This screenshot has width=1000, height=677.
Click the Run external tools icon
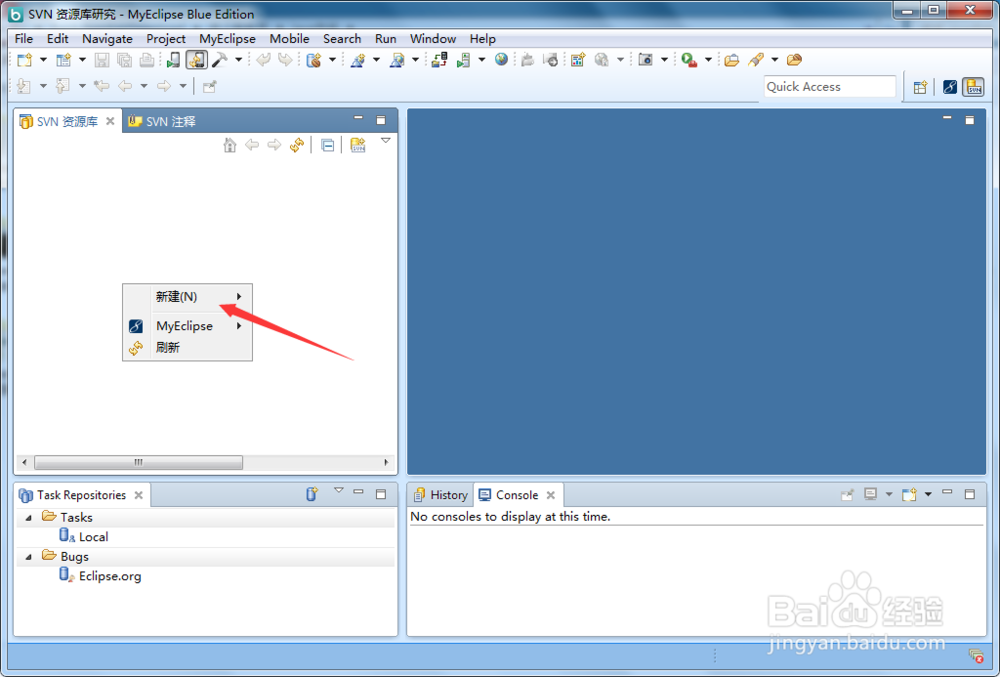689,60
